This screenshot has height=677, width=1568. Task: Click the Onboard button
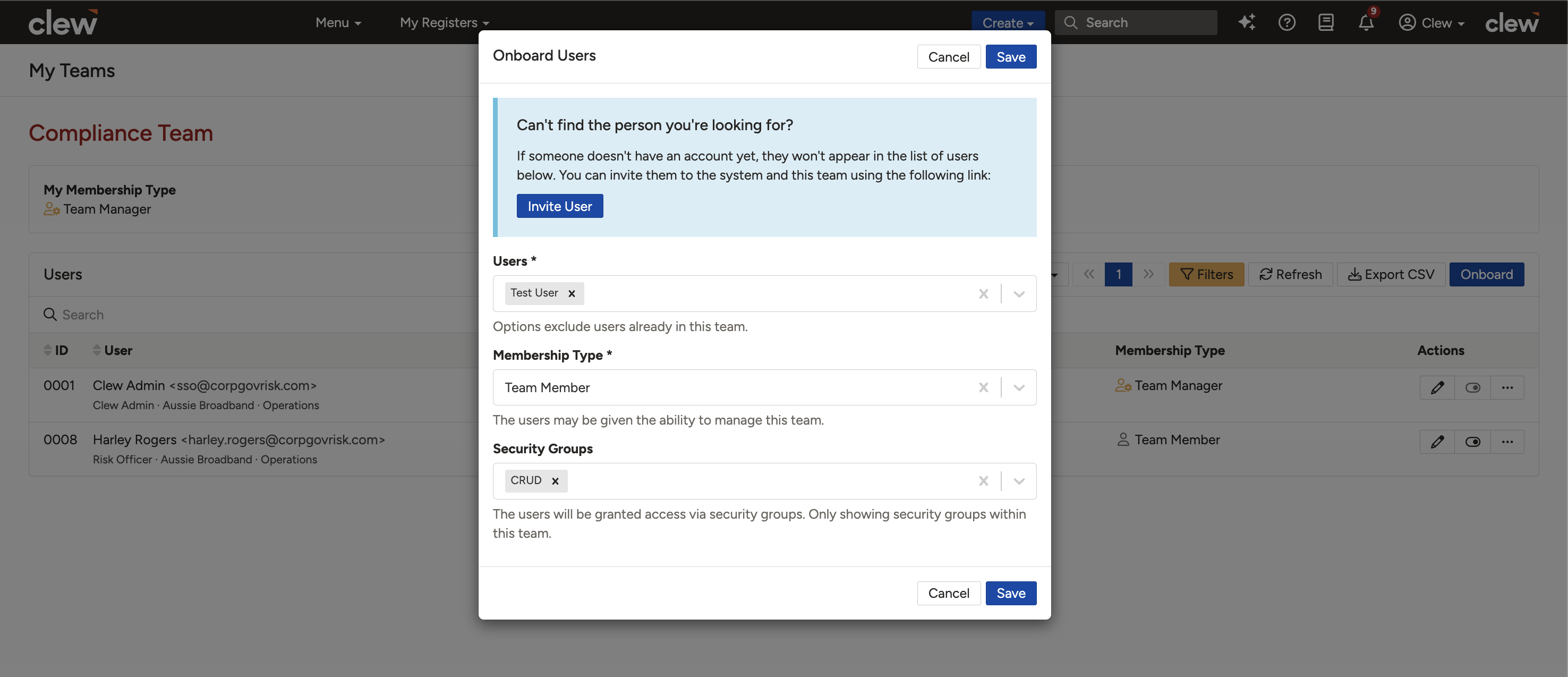[1486, 275]
